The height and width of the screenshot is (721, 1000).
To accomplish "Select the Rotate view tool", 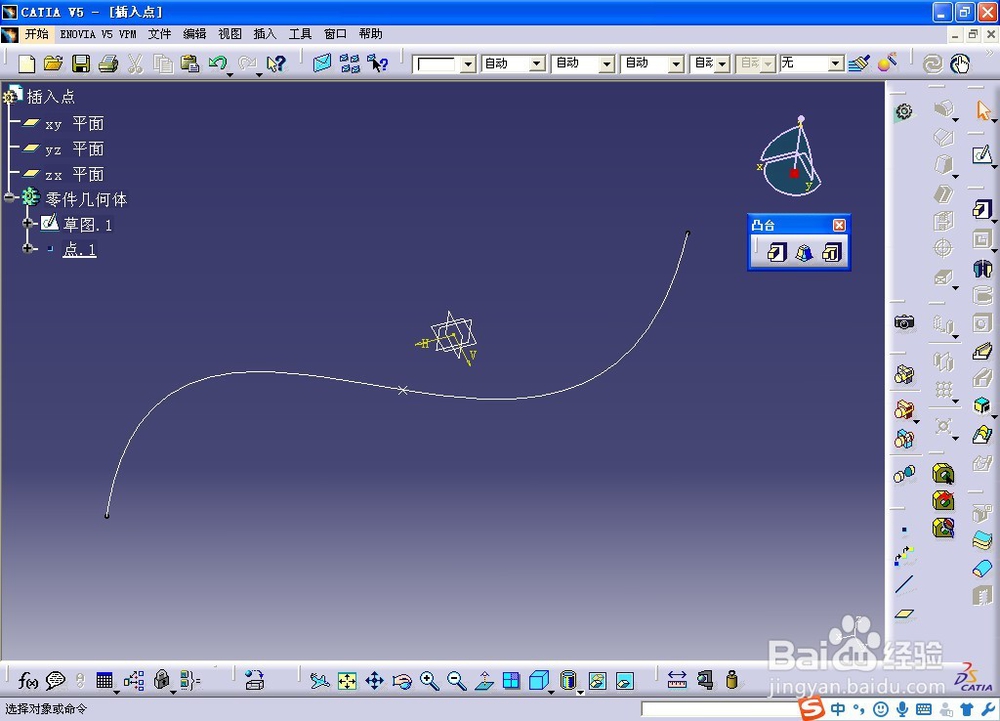I will pos(402,681).
